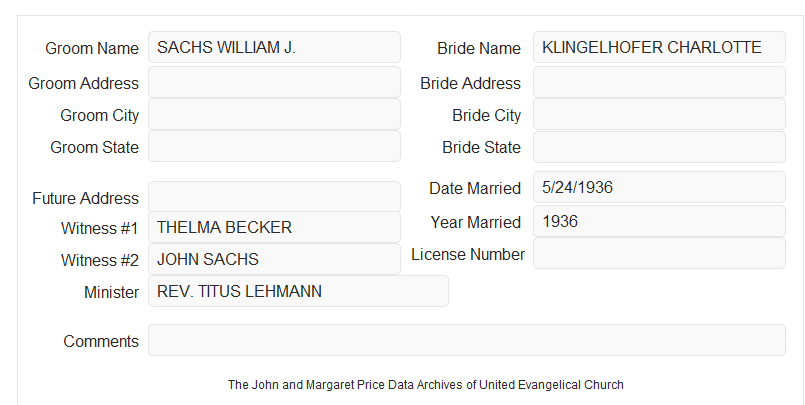Focus the empty Groom Address field
Viewport: 805px width, 405px height.
(x=274, y=82)
